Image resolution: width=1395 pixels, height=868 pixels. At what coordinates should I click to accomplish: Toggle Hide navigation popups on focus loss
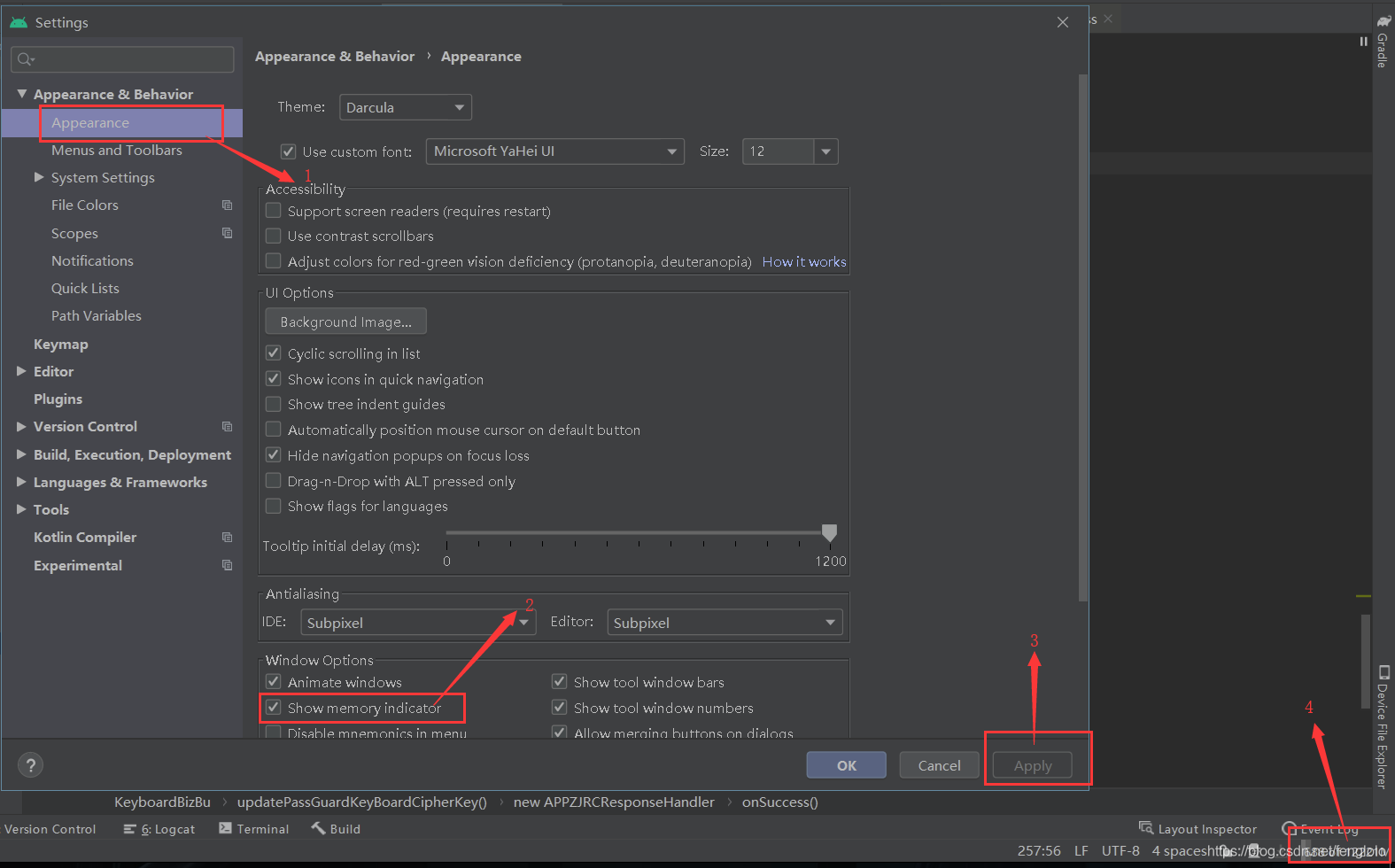[x=274, y=455]
